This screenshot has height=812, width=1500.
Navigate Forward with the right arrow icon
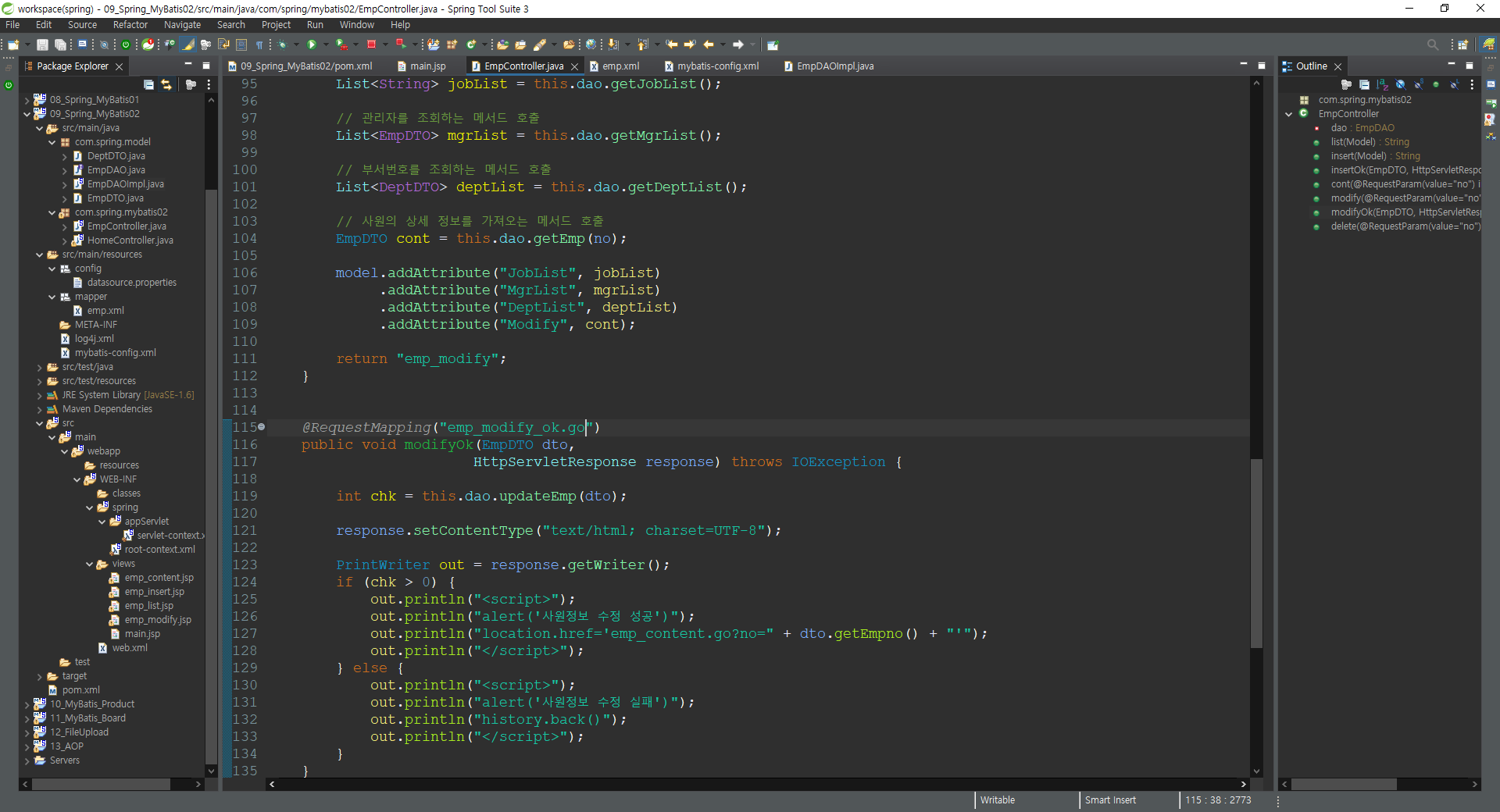[x=738, y=45]
